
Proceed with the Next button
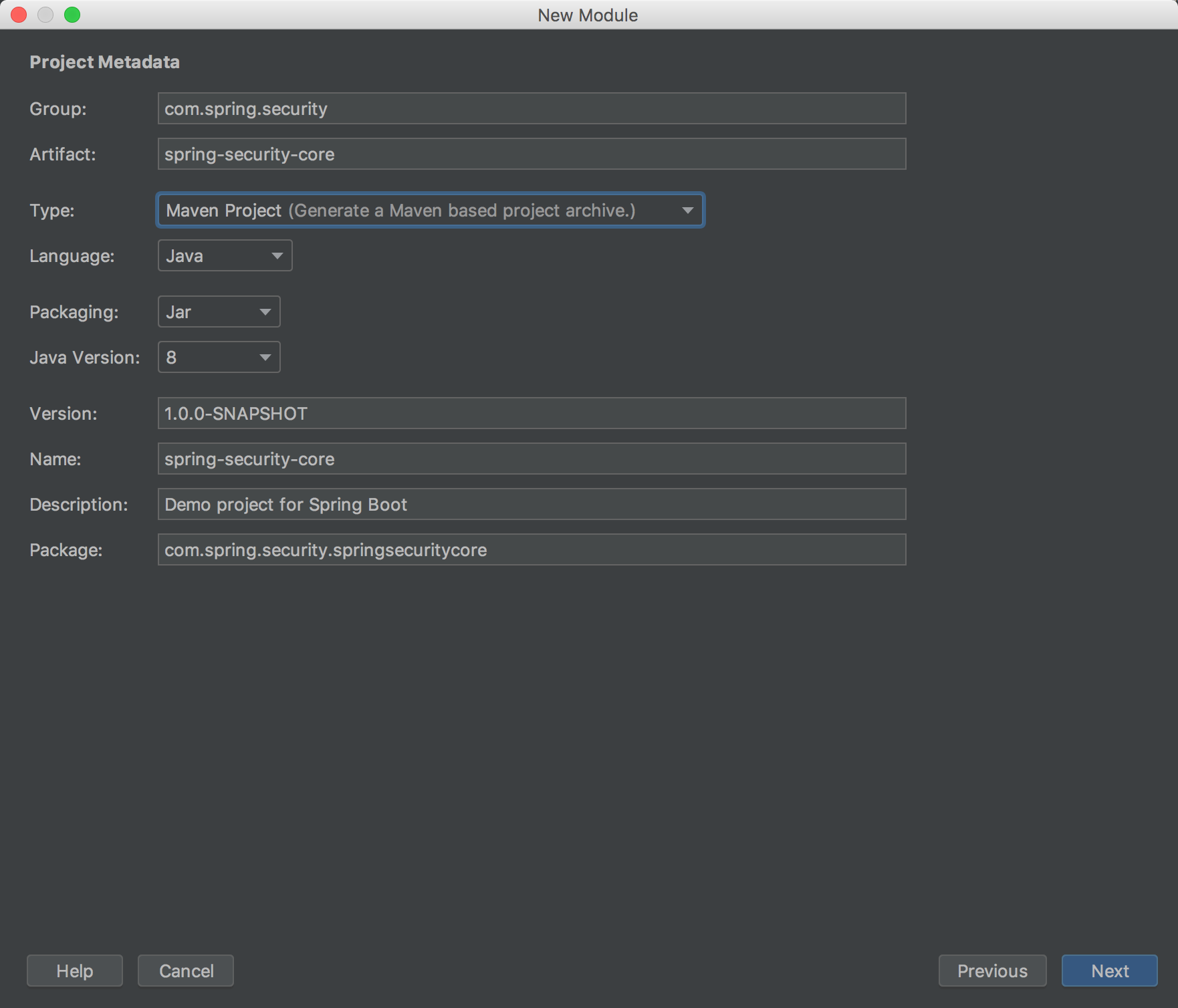pyautogui.click(x=1109, y=971)
